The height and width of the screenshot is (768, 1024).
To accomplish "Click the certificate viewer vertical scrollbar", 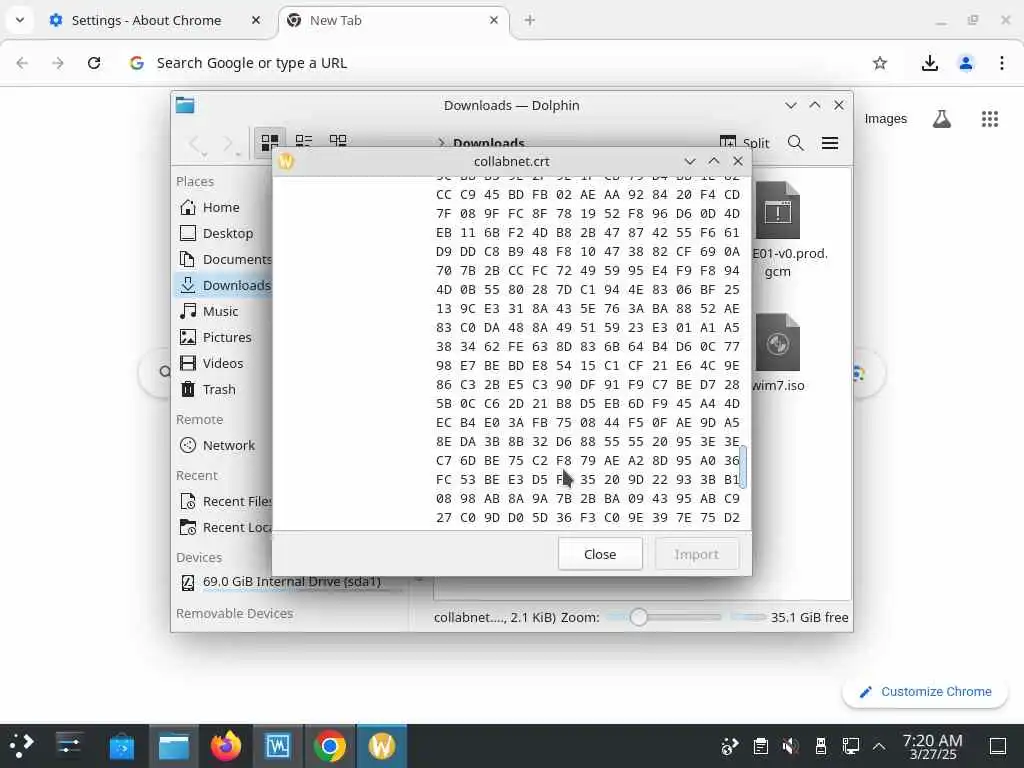I will pyautogui.click(x=743, y=466).
